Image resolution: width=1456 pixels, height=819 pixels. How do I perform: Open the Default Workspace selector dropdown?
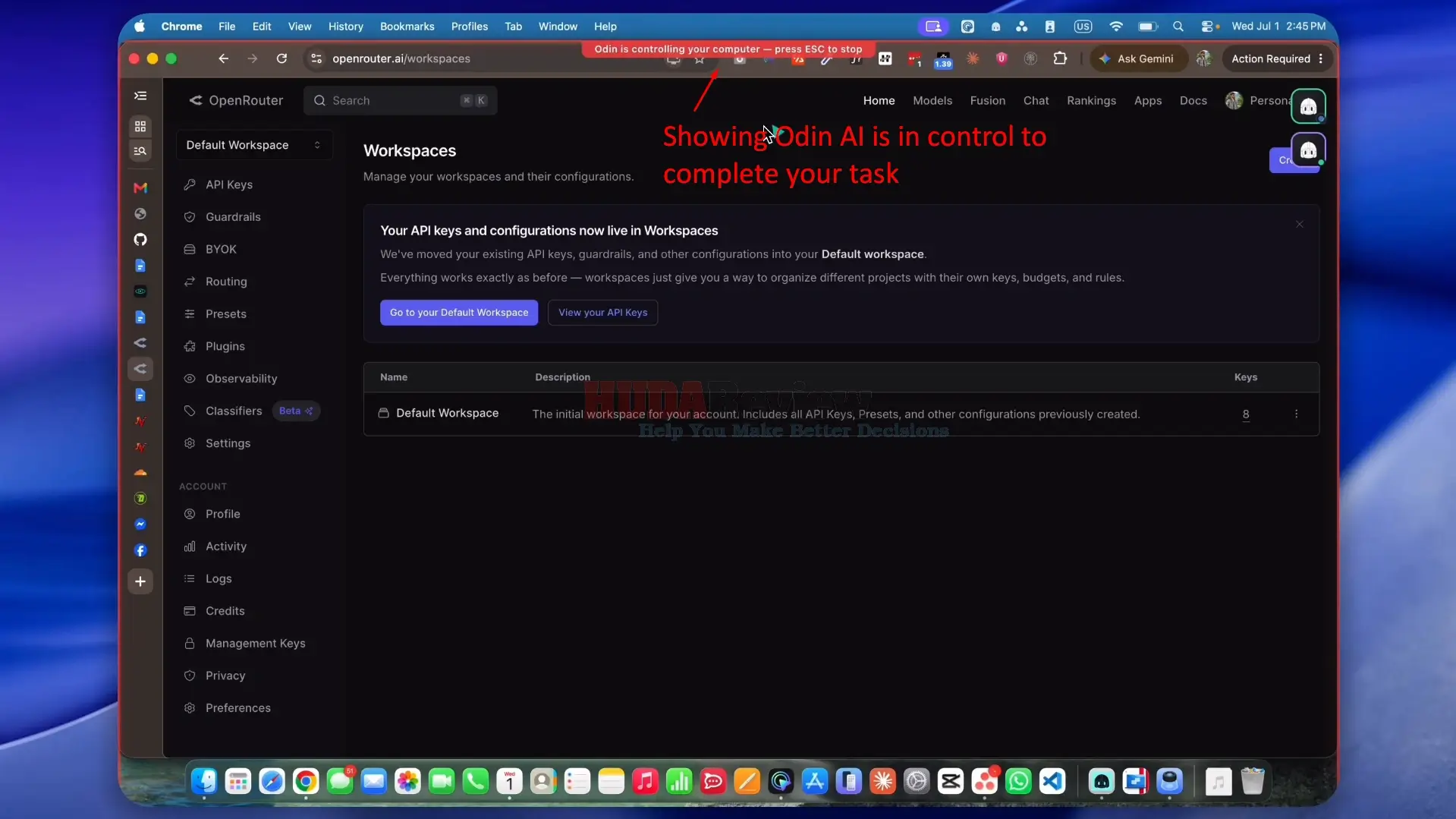coord(254,145)
